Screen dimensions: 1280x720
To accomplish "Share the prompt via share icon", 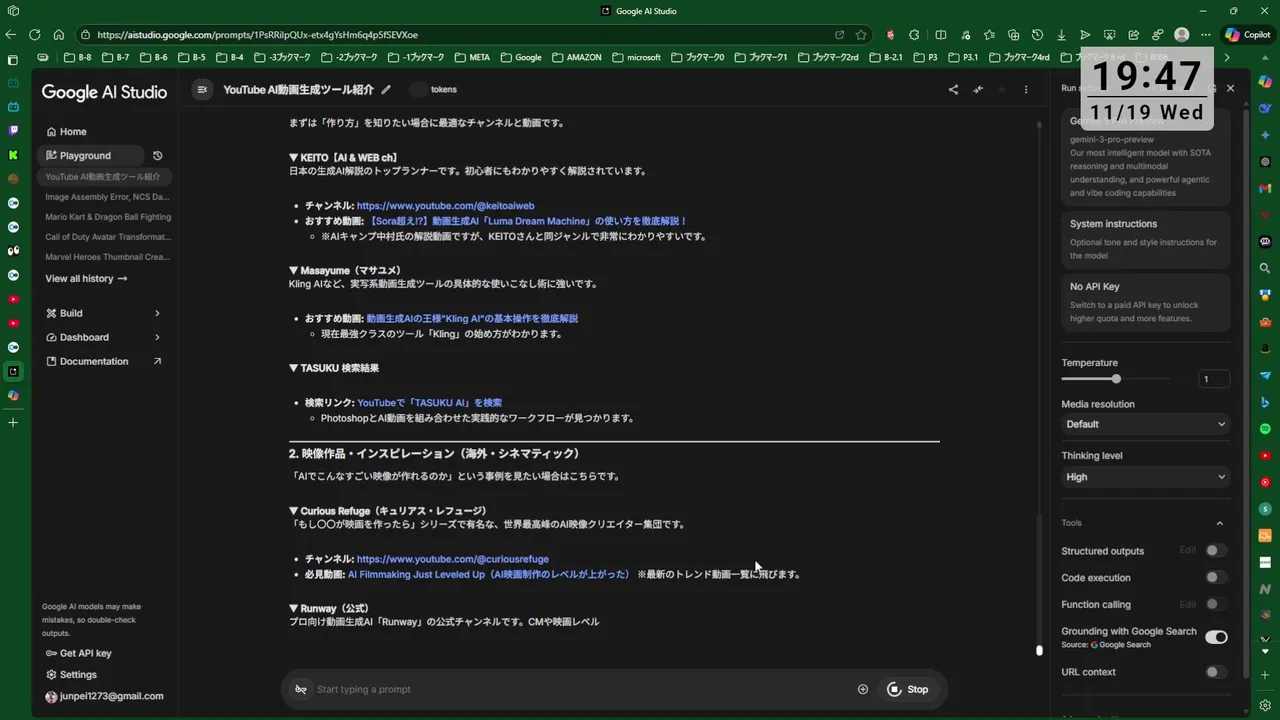I will [x=953, y=90].
